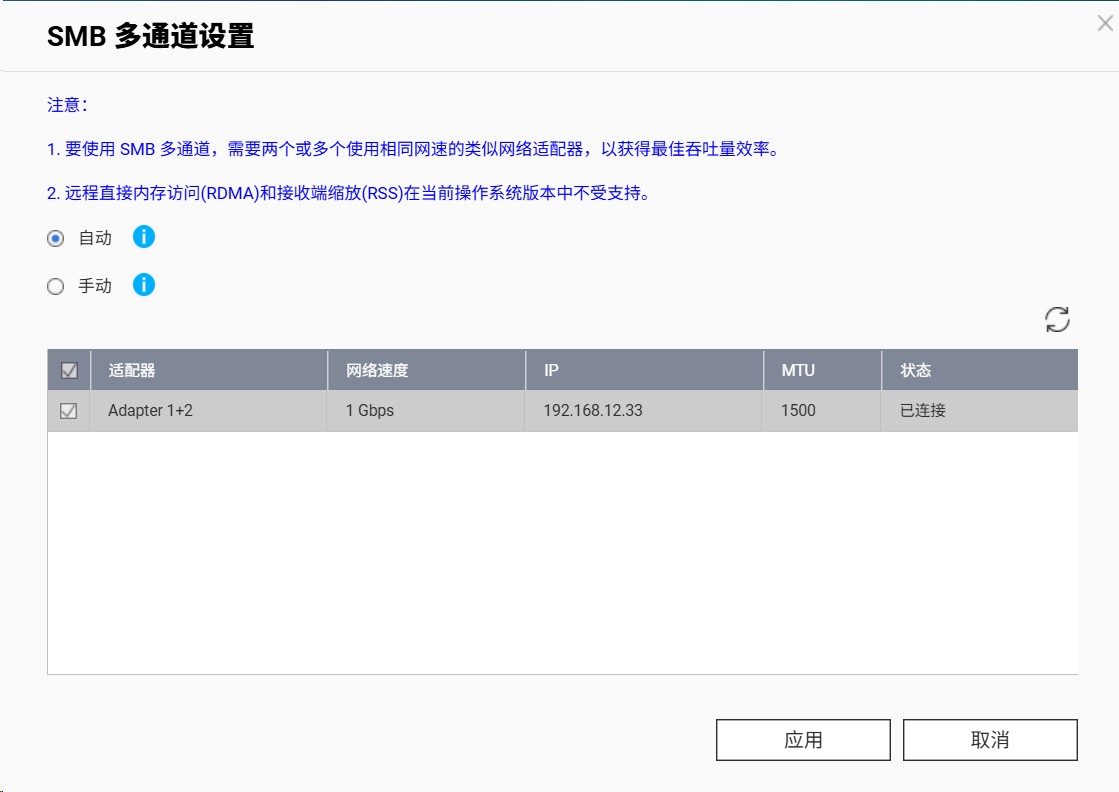
Task: Click the 192.168.12.33 IP cell
Action: click(643, 410)
